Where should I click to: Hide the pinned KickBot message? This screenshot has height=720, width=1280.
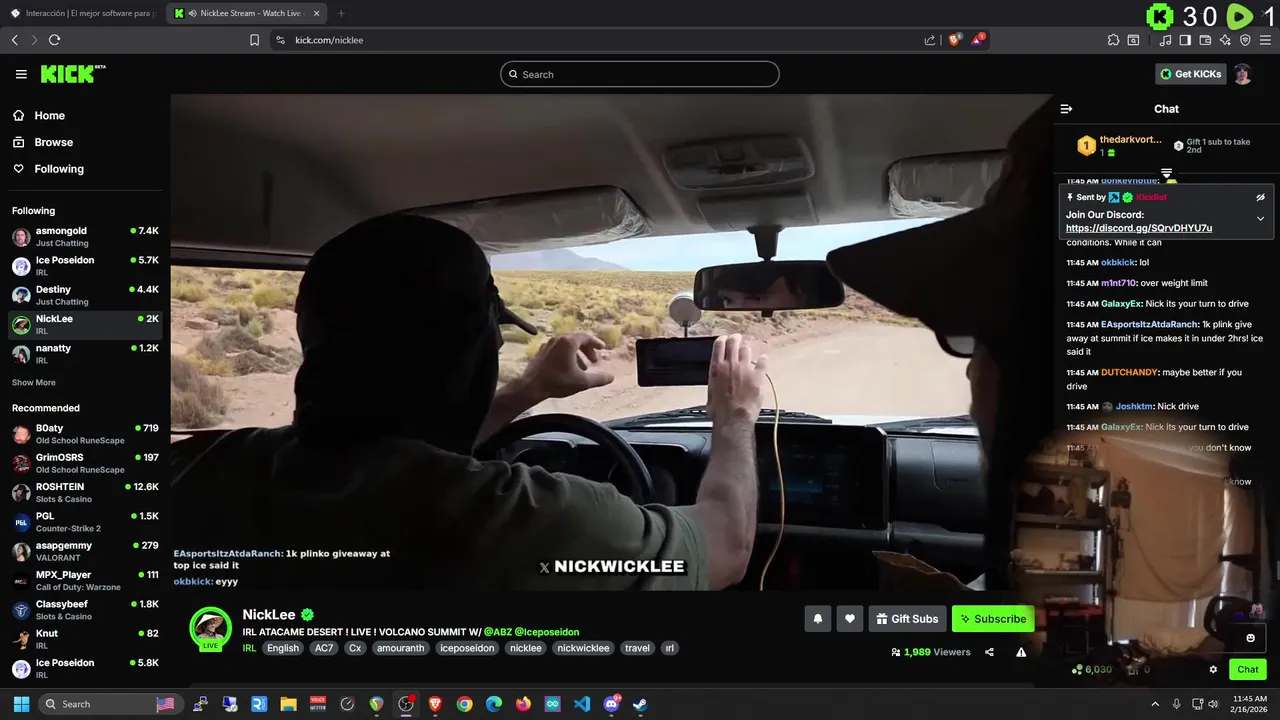pos(1260,197)
